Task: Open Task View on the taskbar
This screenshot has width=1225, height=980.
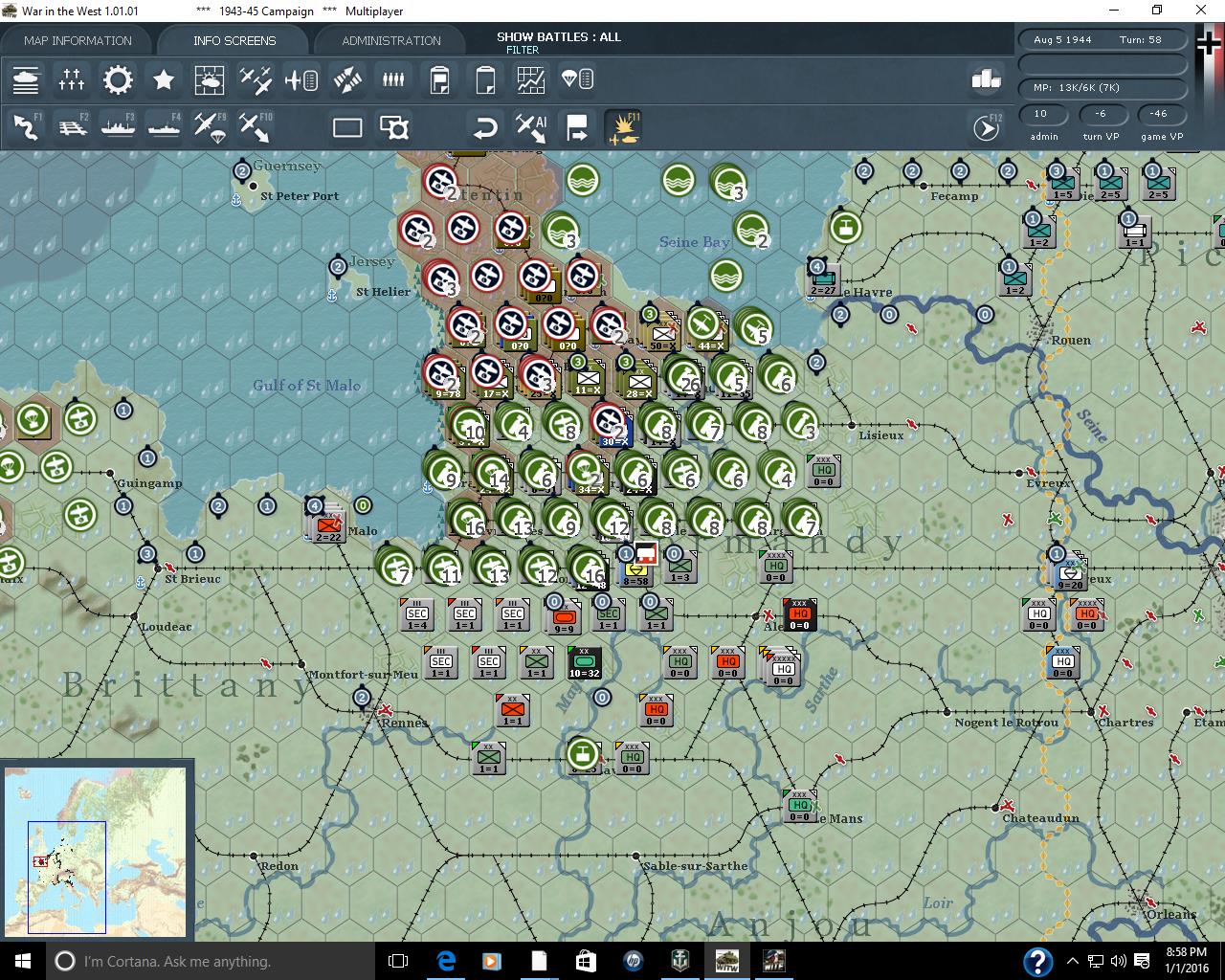Action: click(x=398, y=961)
